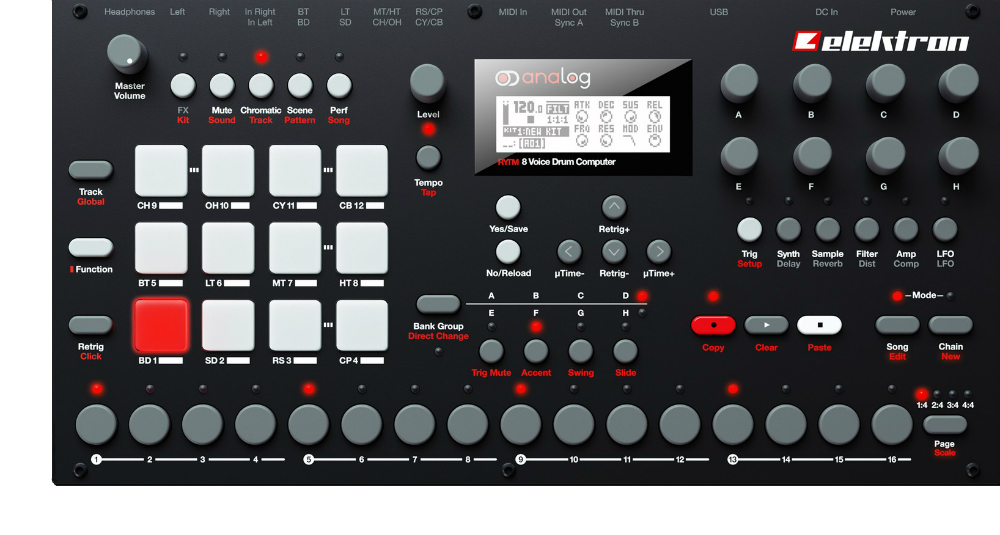The image size is (1000, 535).
Task: Open the LFO parameter page
Action: pos(945,230)
